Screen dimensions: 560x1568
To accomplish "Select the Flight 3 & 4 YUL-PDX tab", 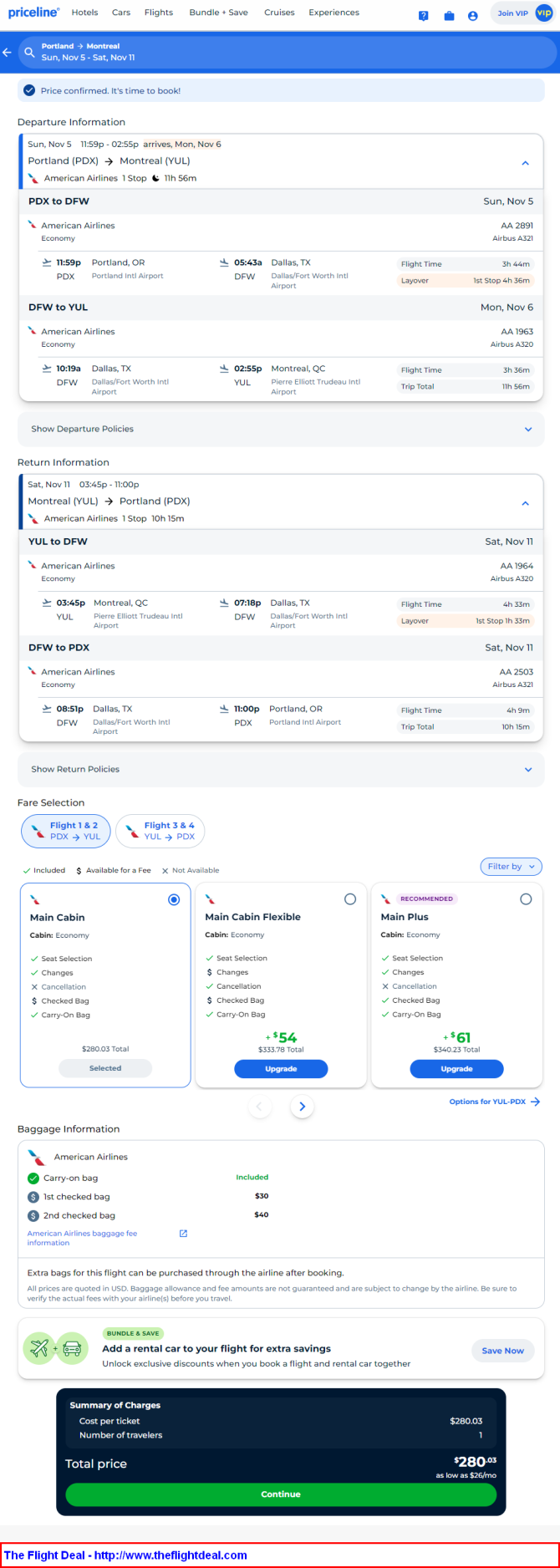I will tap(160, 831).
